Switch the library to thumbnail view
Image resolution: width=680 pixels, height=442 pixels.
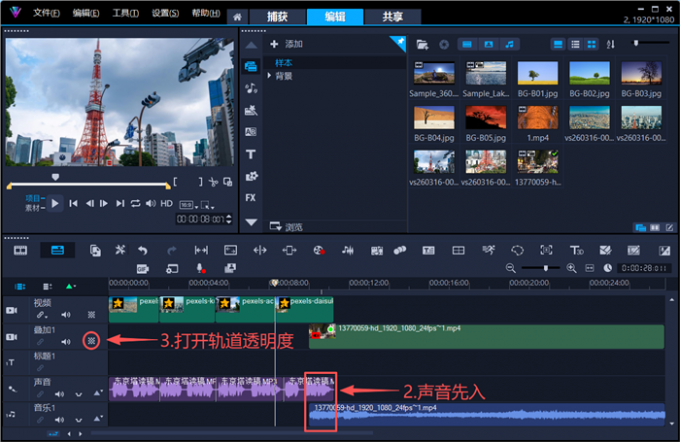[592, 44]
